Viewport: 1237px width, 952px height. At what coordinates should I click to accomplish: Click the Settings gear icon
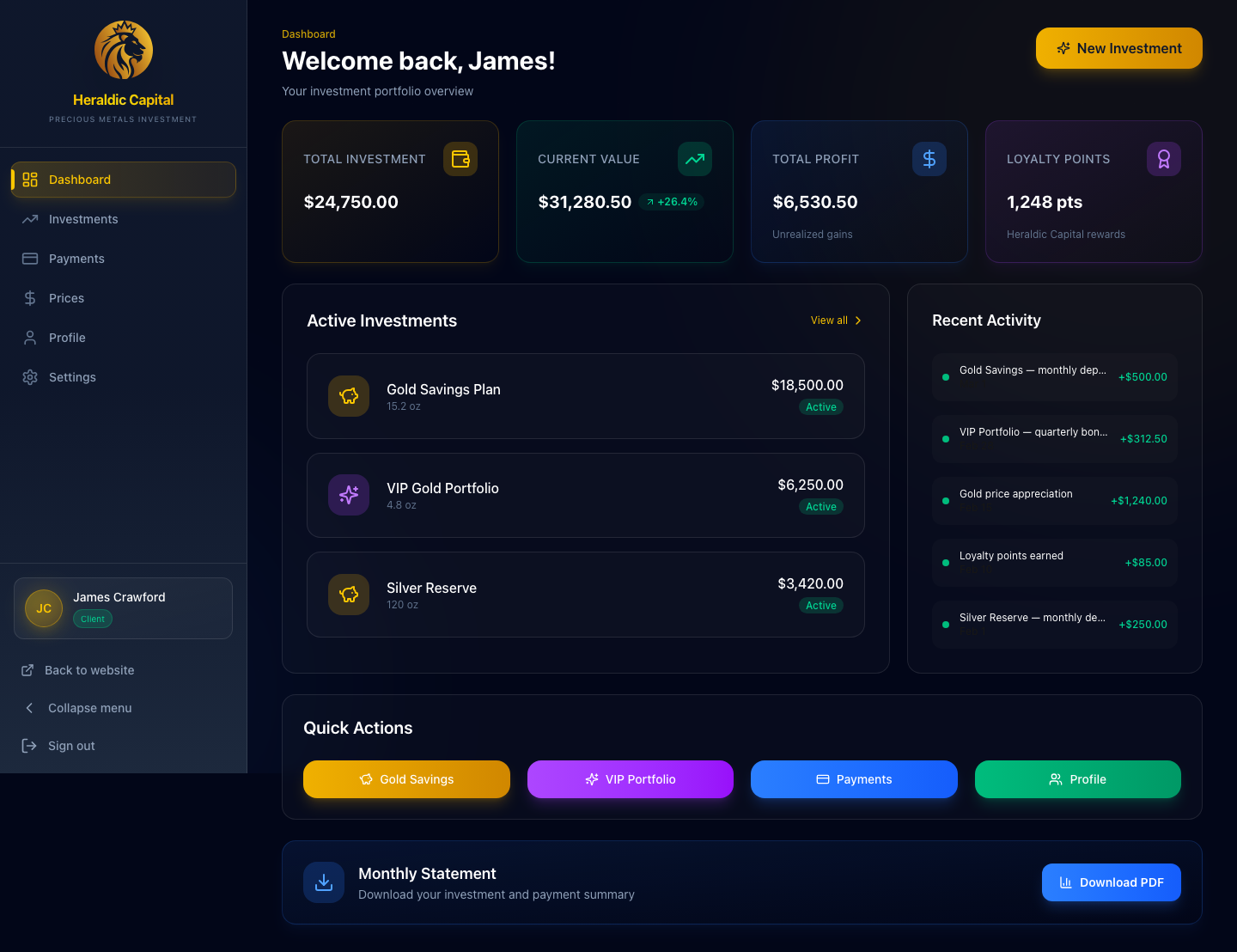(29, 377)
